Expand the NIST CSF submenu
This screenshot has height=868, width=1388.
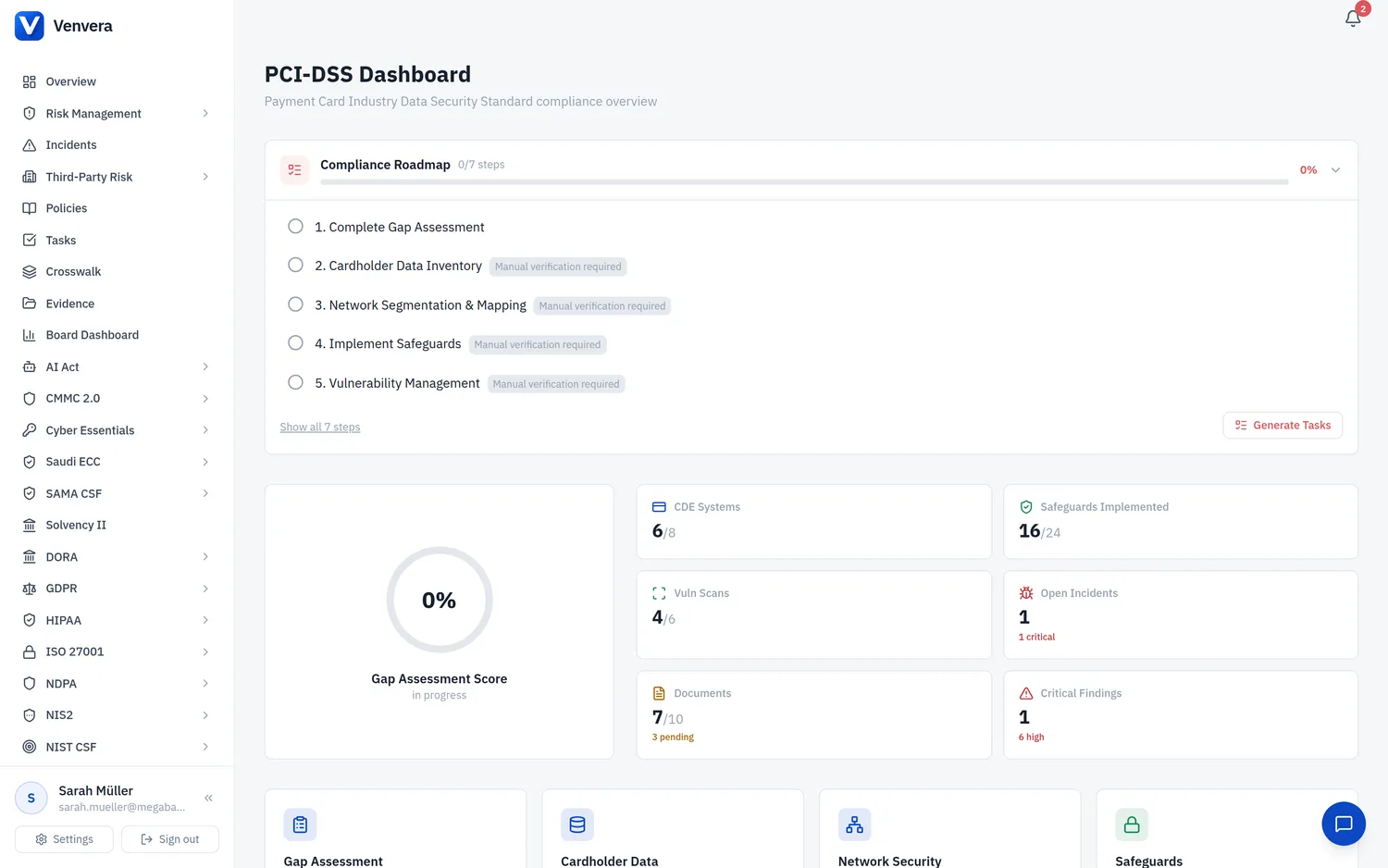point(205,747)
